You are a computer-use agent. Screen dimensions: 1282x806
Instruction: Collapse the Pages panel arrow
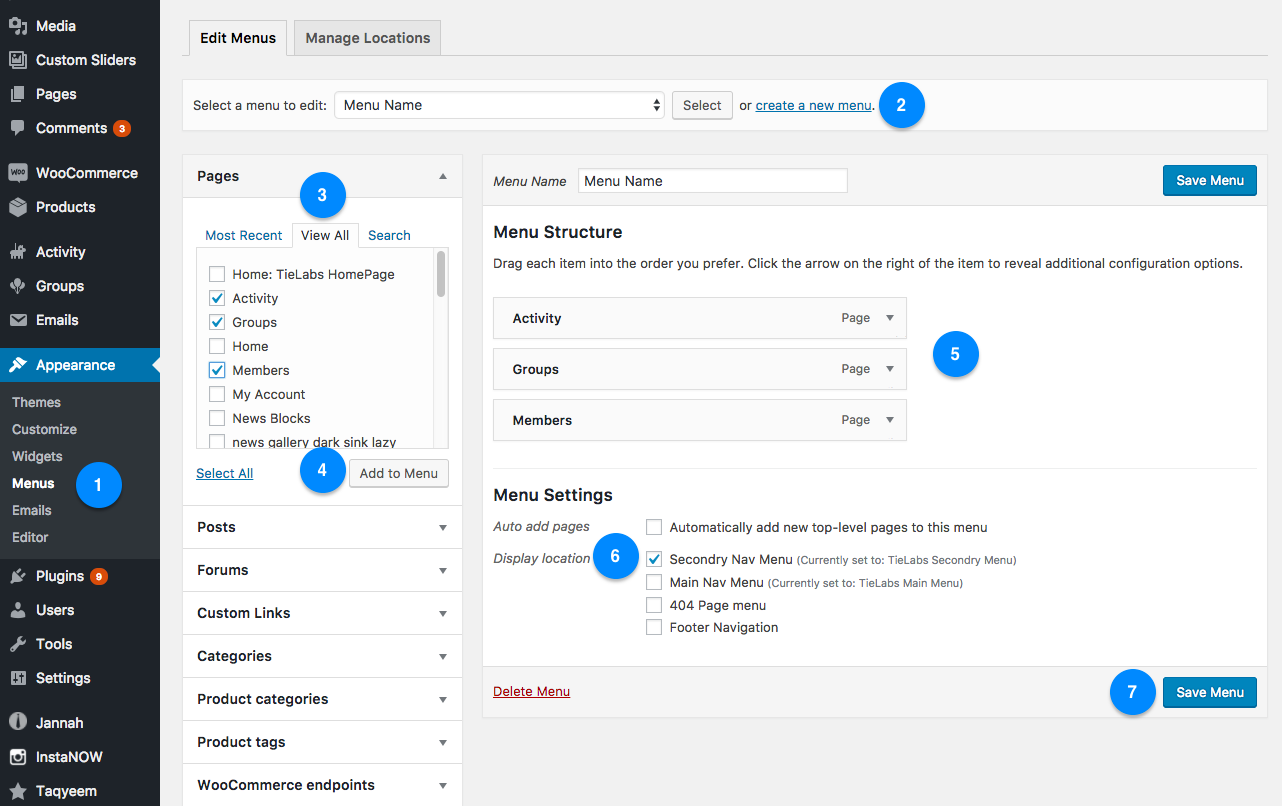(443, 176)
